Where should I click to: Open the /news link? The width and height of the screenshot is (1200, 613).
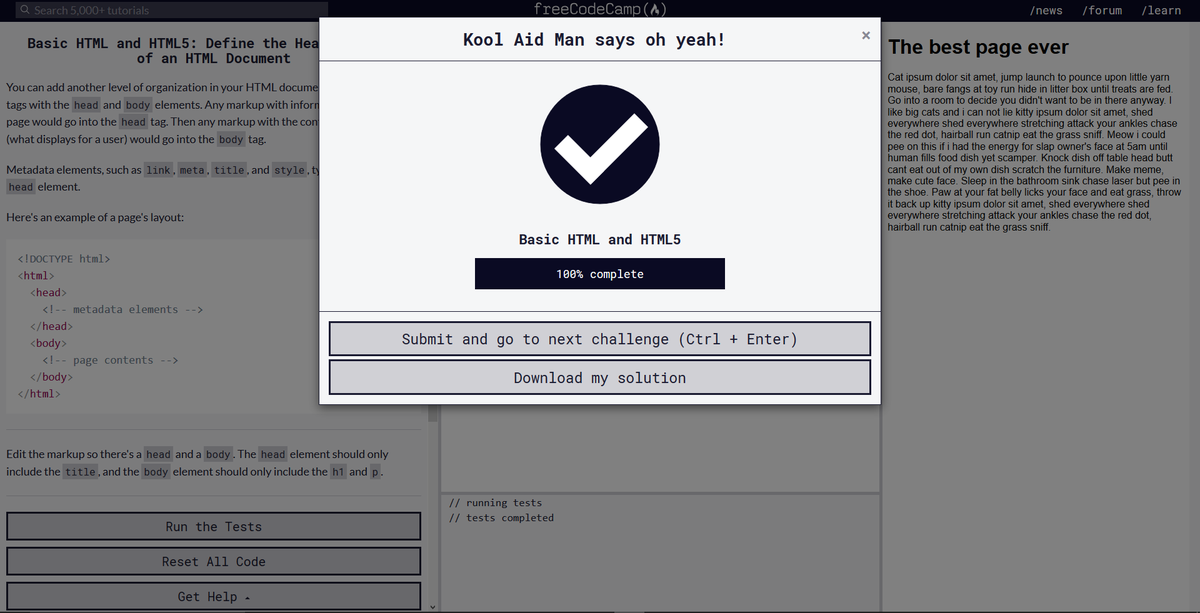coord(1045,10)
